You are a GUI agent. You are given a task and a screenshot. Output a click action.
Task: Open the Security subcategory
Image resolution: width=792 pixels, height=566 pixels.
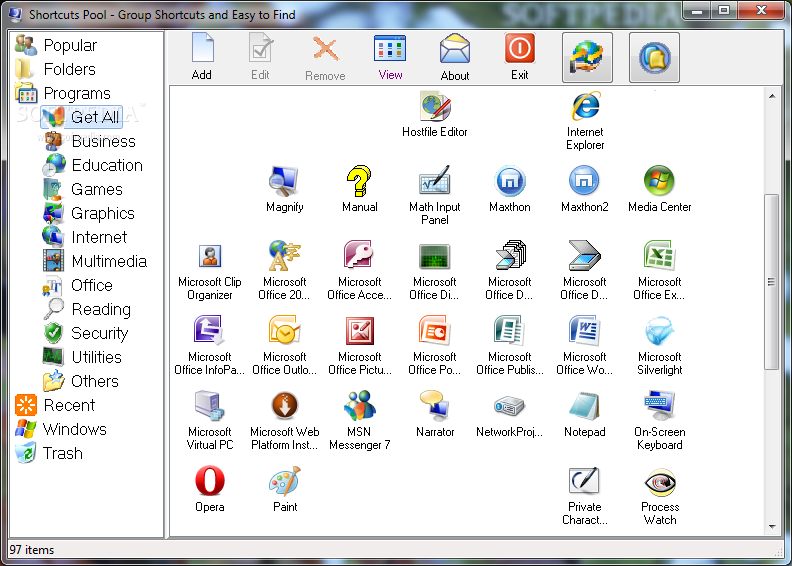click(x=86, y=333)
